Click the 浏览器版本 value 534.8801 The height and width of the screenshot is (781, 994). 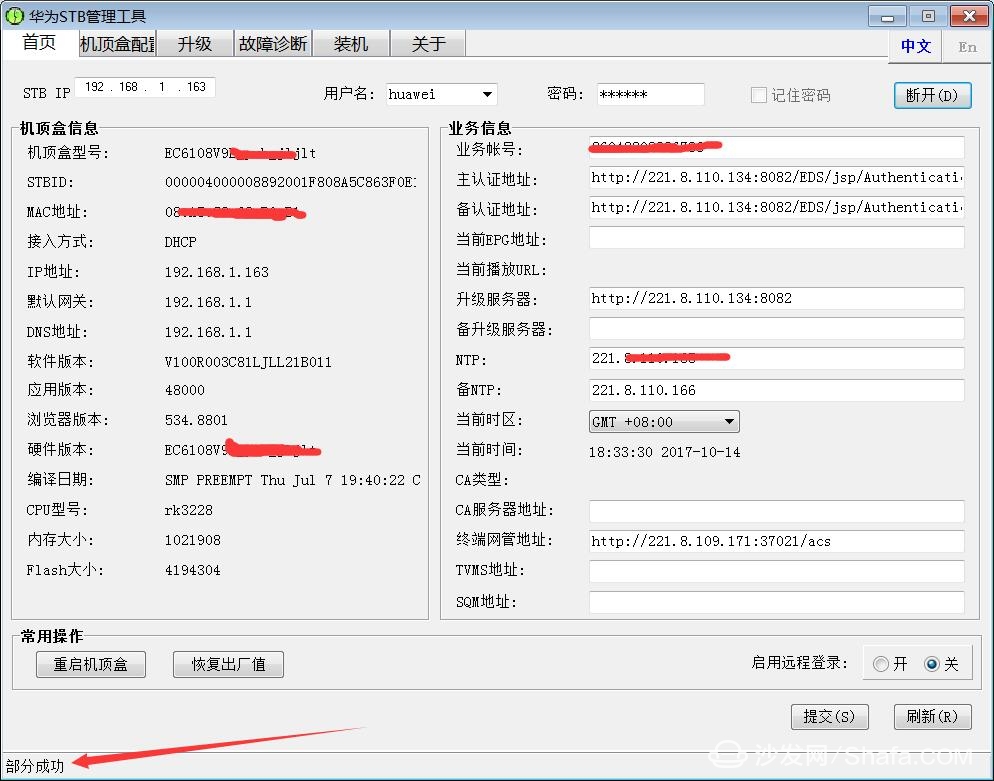click(196, 420)
